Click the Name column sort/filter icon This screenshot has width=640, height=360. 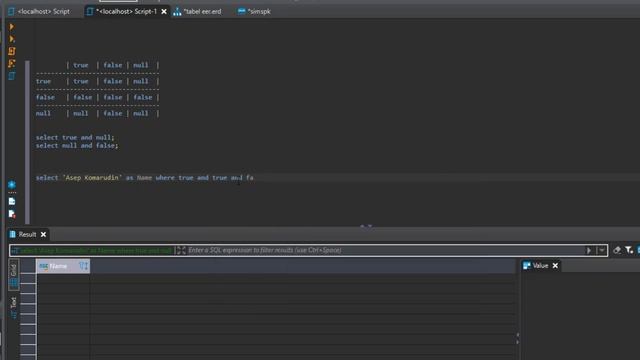[x=84, y=266]
